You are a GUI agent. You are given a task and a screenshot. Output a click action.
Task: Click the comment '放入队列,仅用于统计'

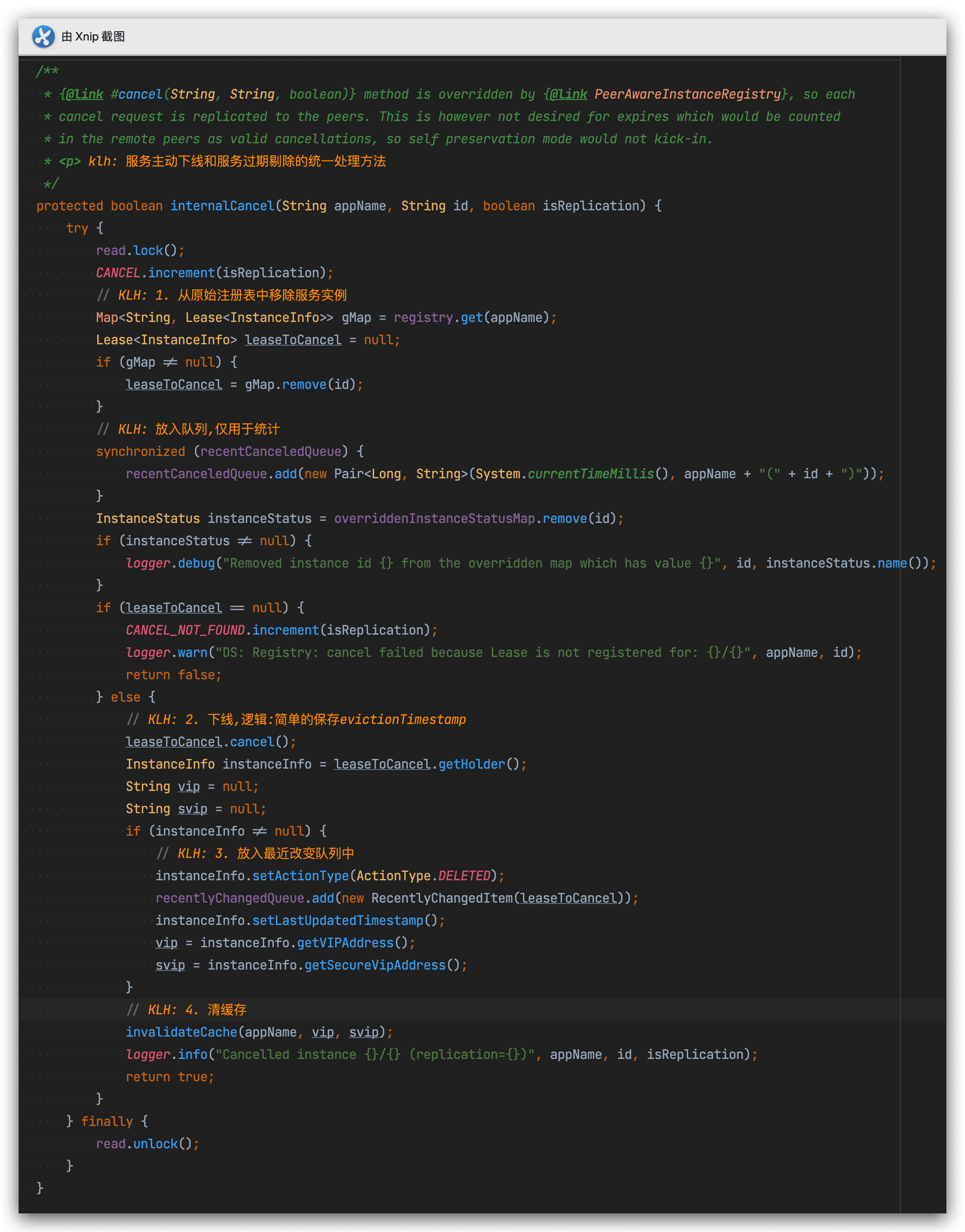217,429
